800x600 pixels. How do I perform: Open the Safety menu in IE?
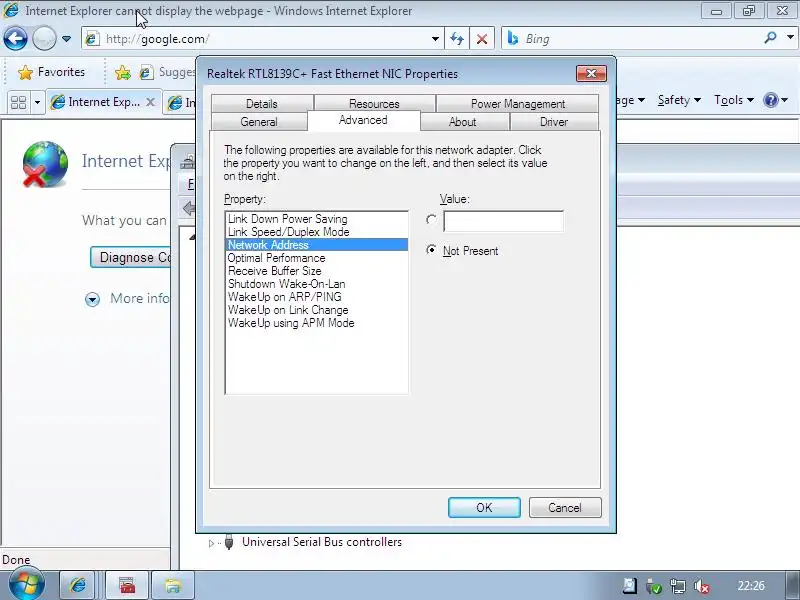[679, 100]
